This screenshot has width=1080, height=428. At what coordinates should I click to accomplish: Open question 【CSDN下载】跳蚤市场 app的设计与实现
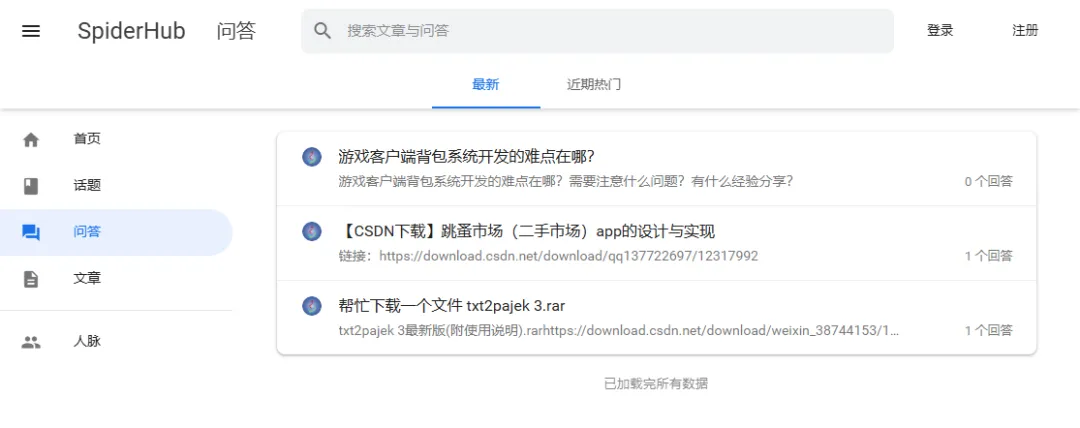pyautogui.click(x=527, y=231)
